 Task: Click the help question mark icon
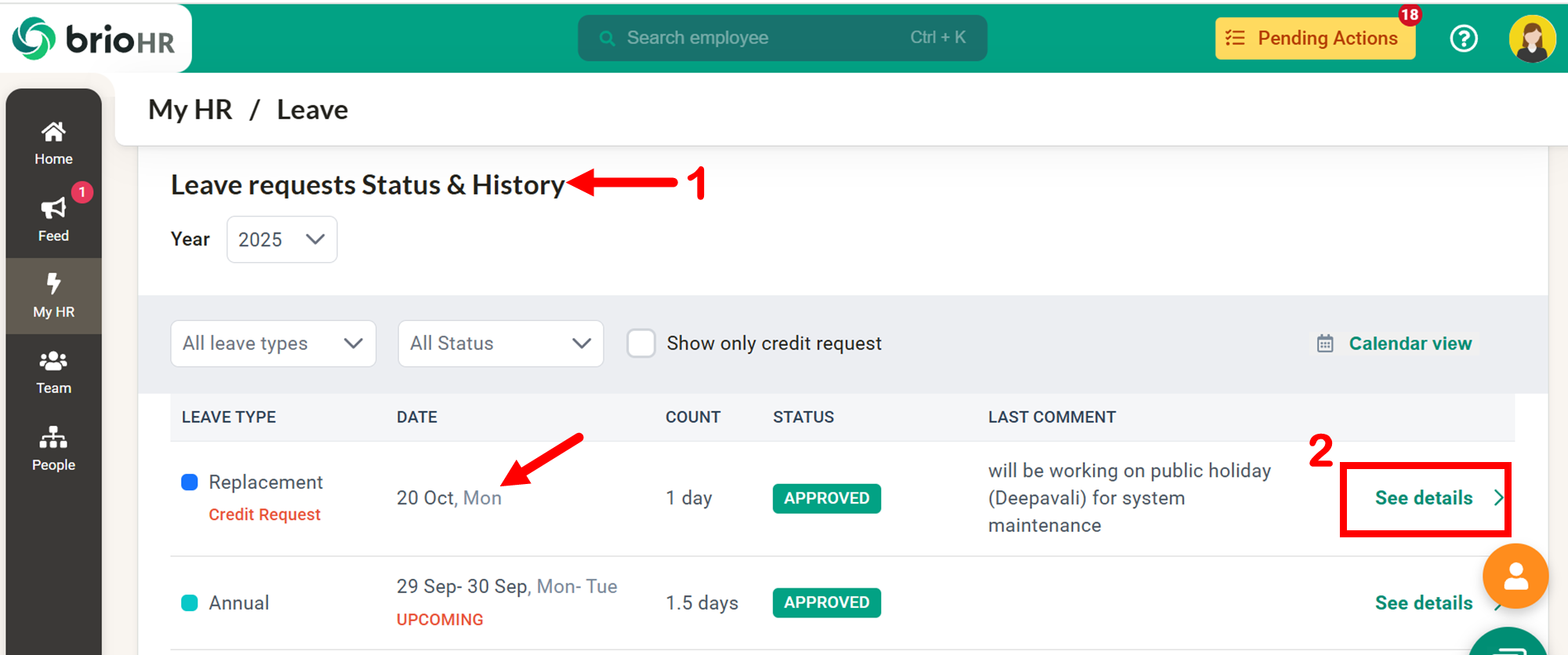pos(1463,38)
